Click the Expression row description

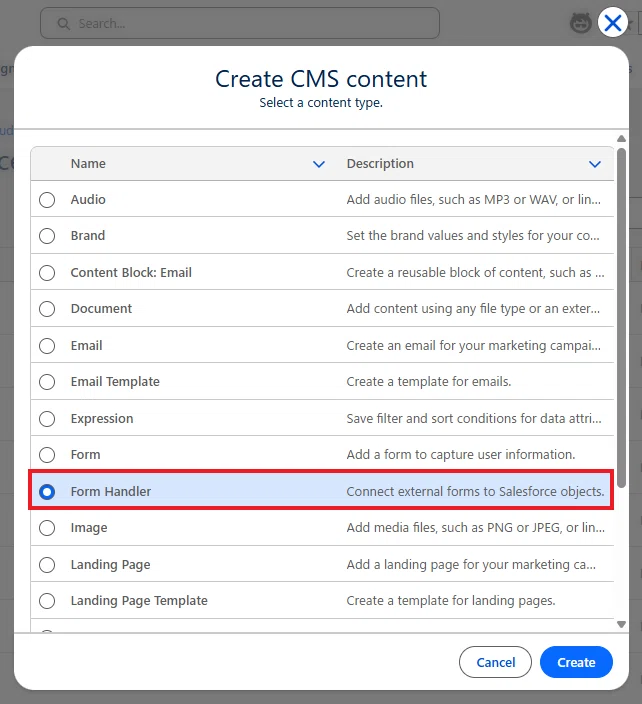tap(474, 419)
